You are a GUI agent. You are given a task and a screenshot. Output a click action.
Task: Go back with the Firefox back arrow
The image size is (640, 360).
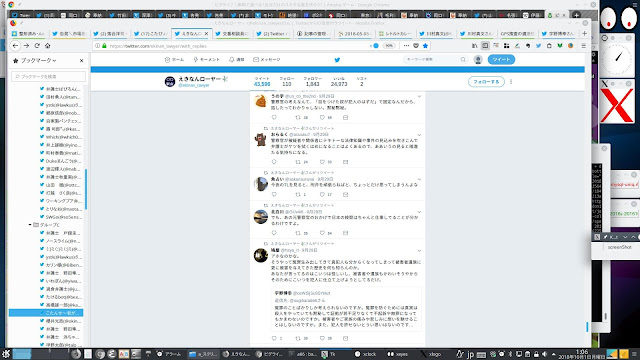click(16, 46)
